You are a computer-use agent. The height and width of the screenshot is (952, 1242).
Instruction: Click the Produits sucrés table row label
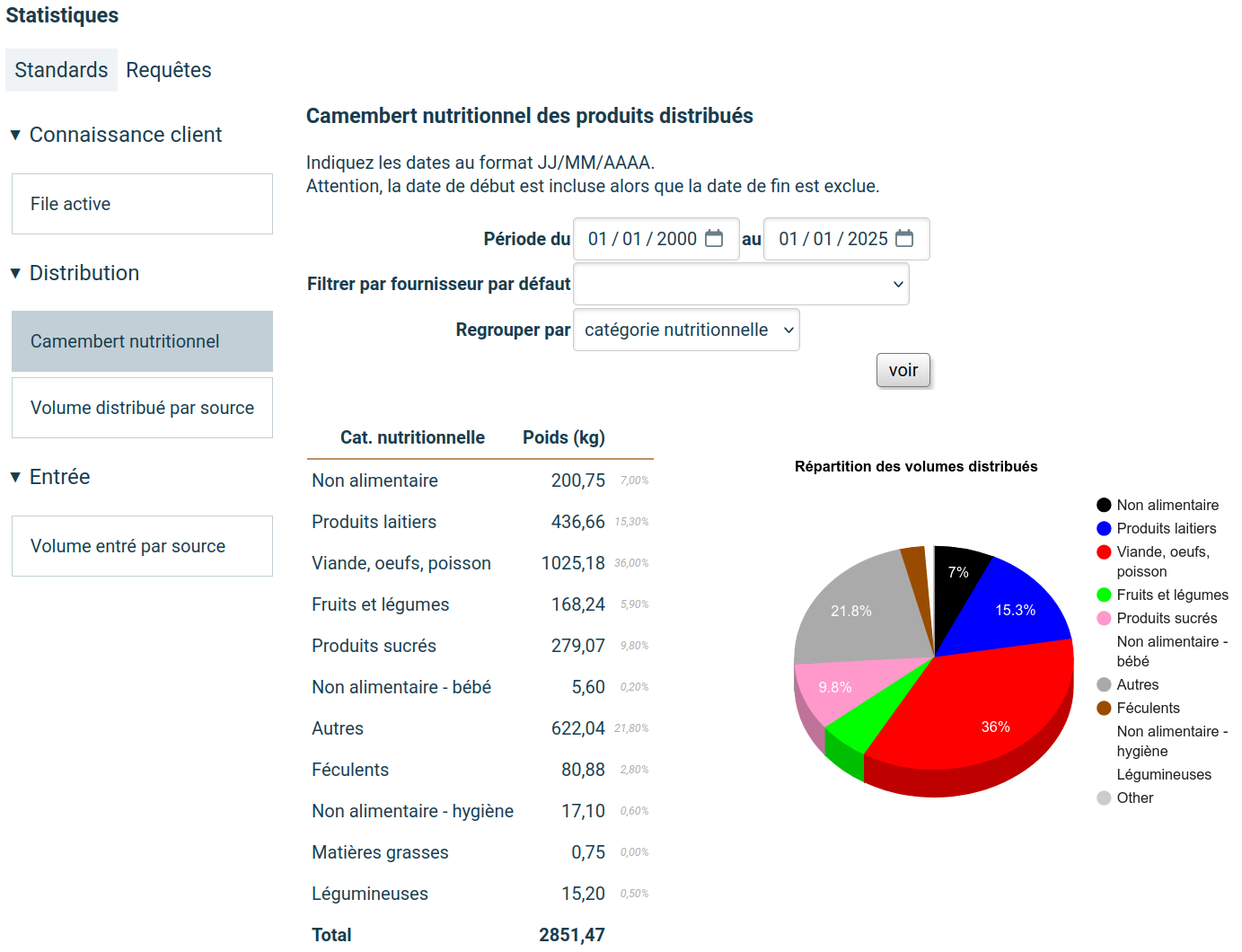[374, 646]
